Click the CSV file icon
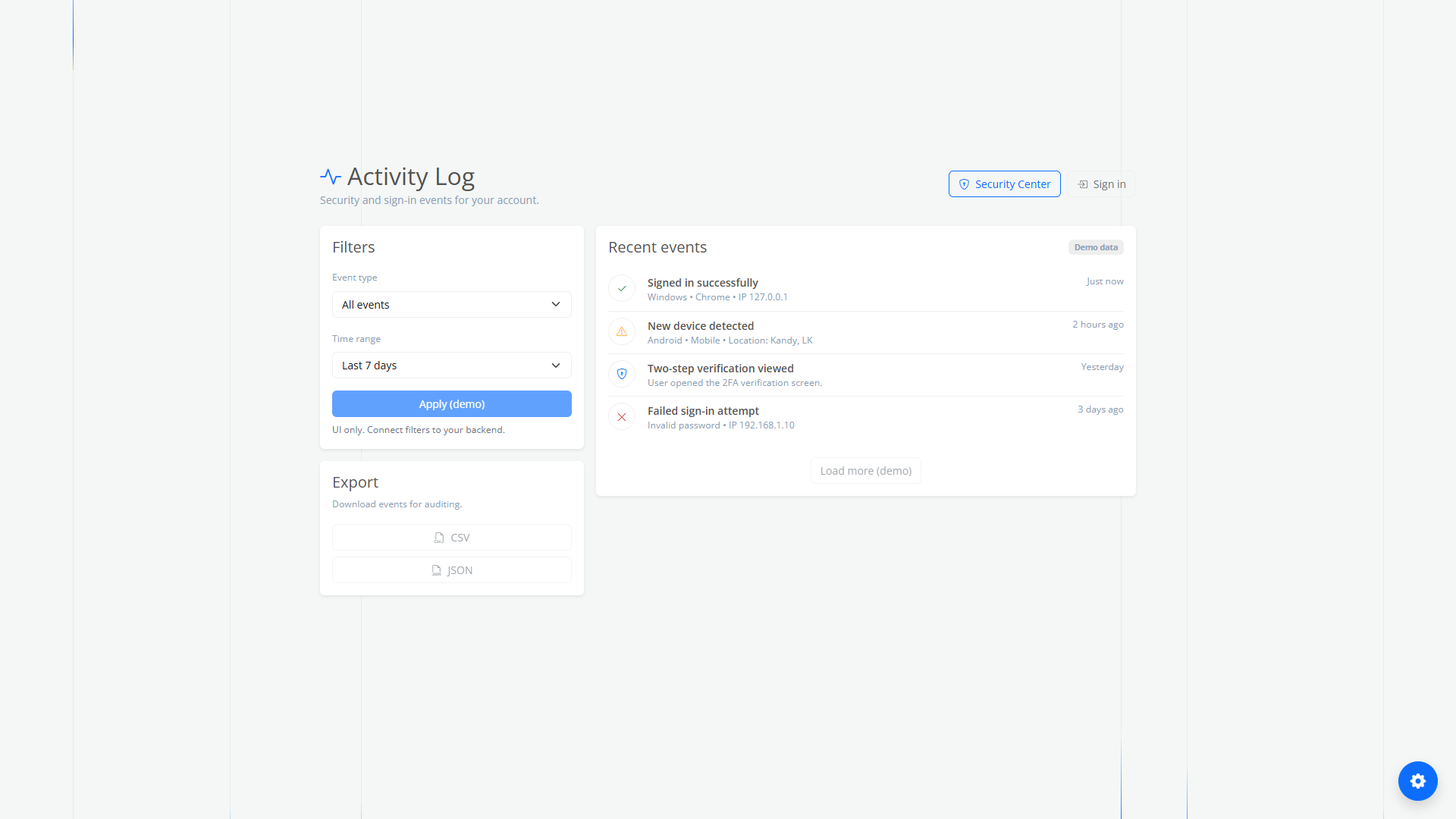1456x819 pixels. (439, 538)
